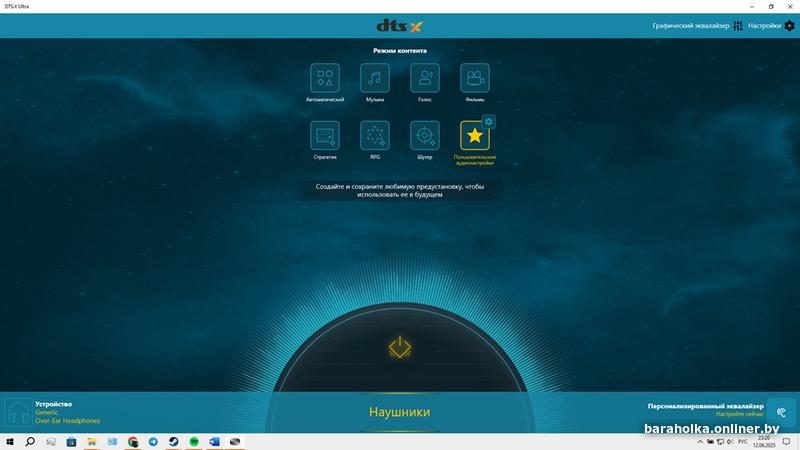Open Task View in the taskbar
This screenshot has height=450, width=800.
51,442
